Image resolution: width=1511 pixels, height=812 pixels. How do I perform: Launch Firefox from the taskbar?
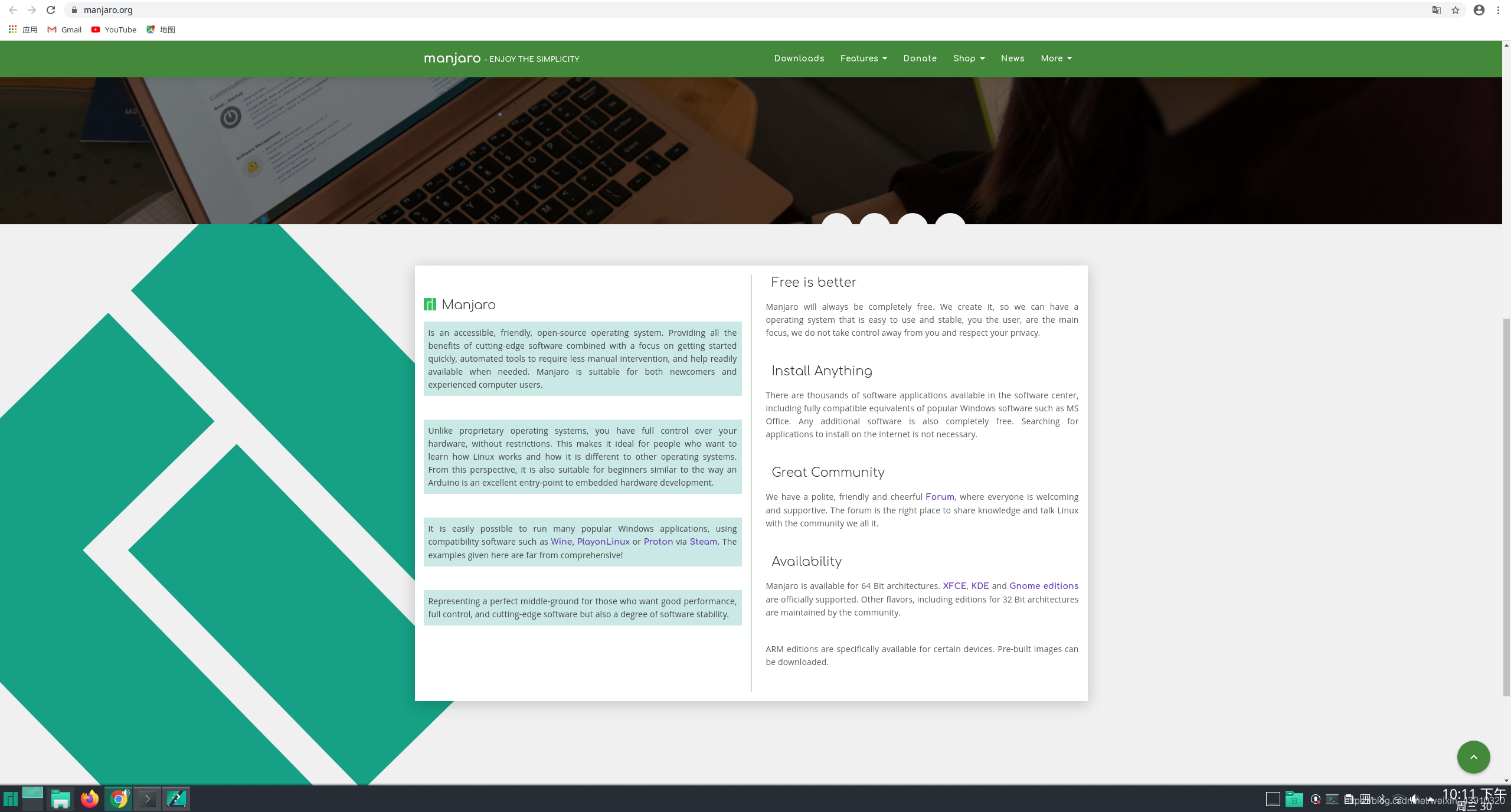(90, 799)
